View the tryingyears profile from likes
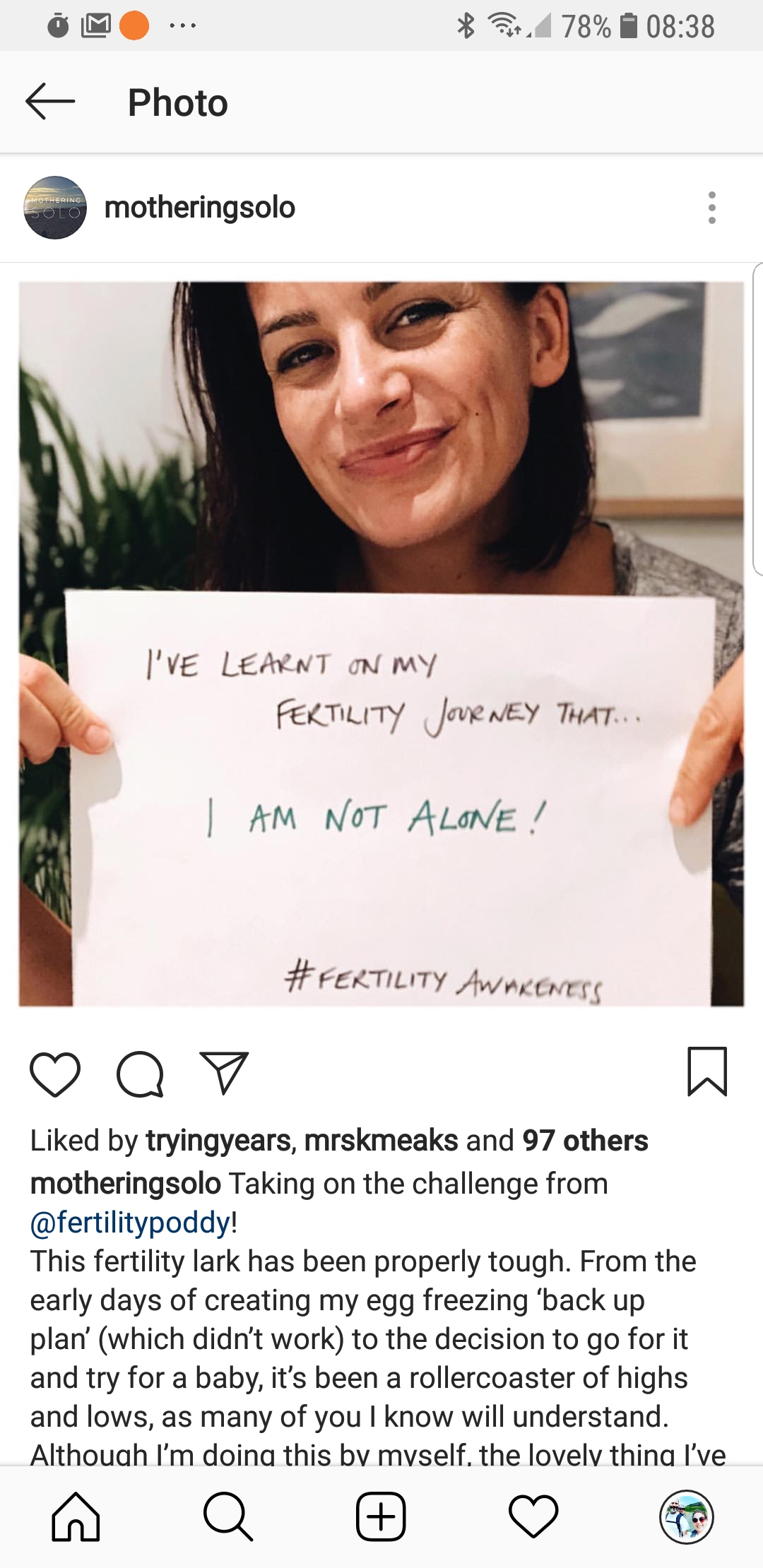Image resolution: width=763 pixels, height=1568 pixels. click(218, 1141)
